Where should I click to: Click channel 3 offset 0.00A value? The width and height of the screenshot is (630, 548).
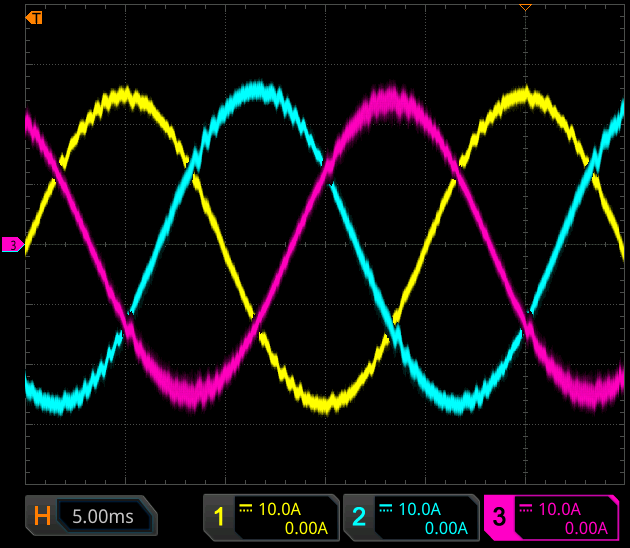(586, 528)
